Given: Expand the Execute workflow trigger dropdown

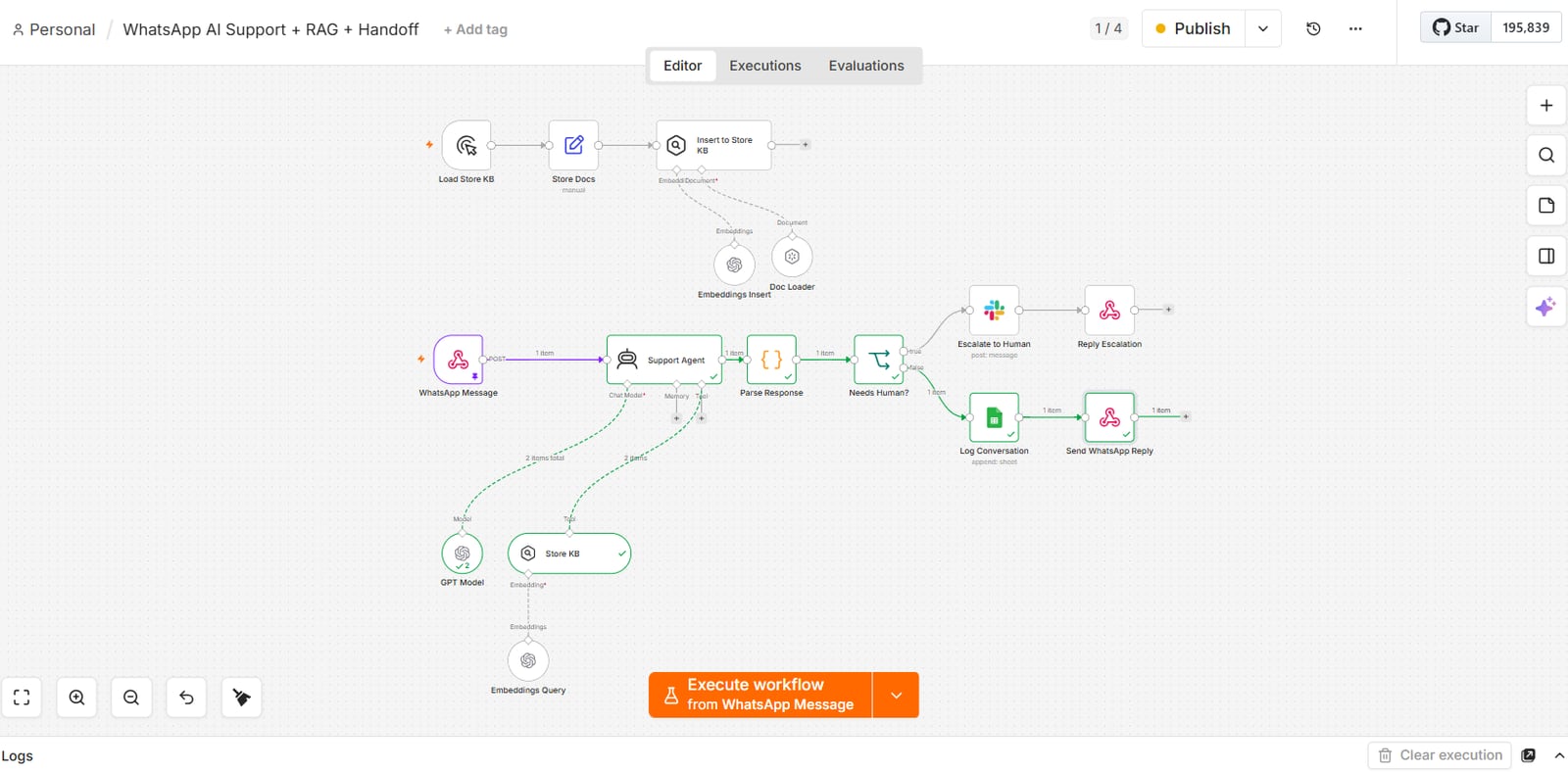Looking at the screenshot, I should pos(896,695).
